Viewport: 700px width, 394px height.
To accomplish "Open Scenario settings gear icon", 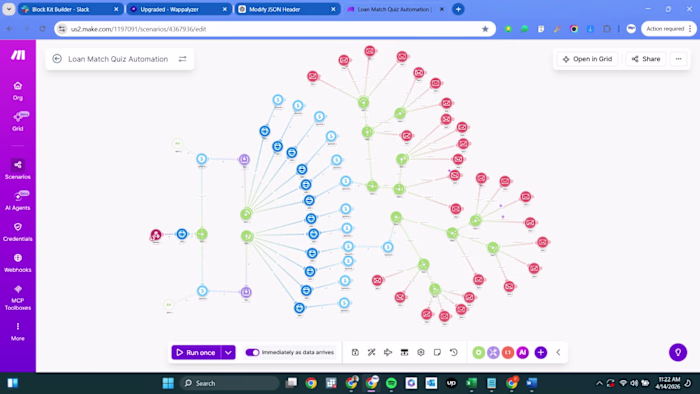I will 421,353.
